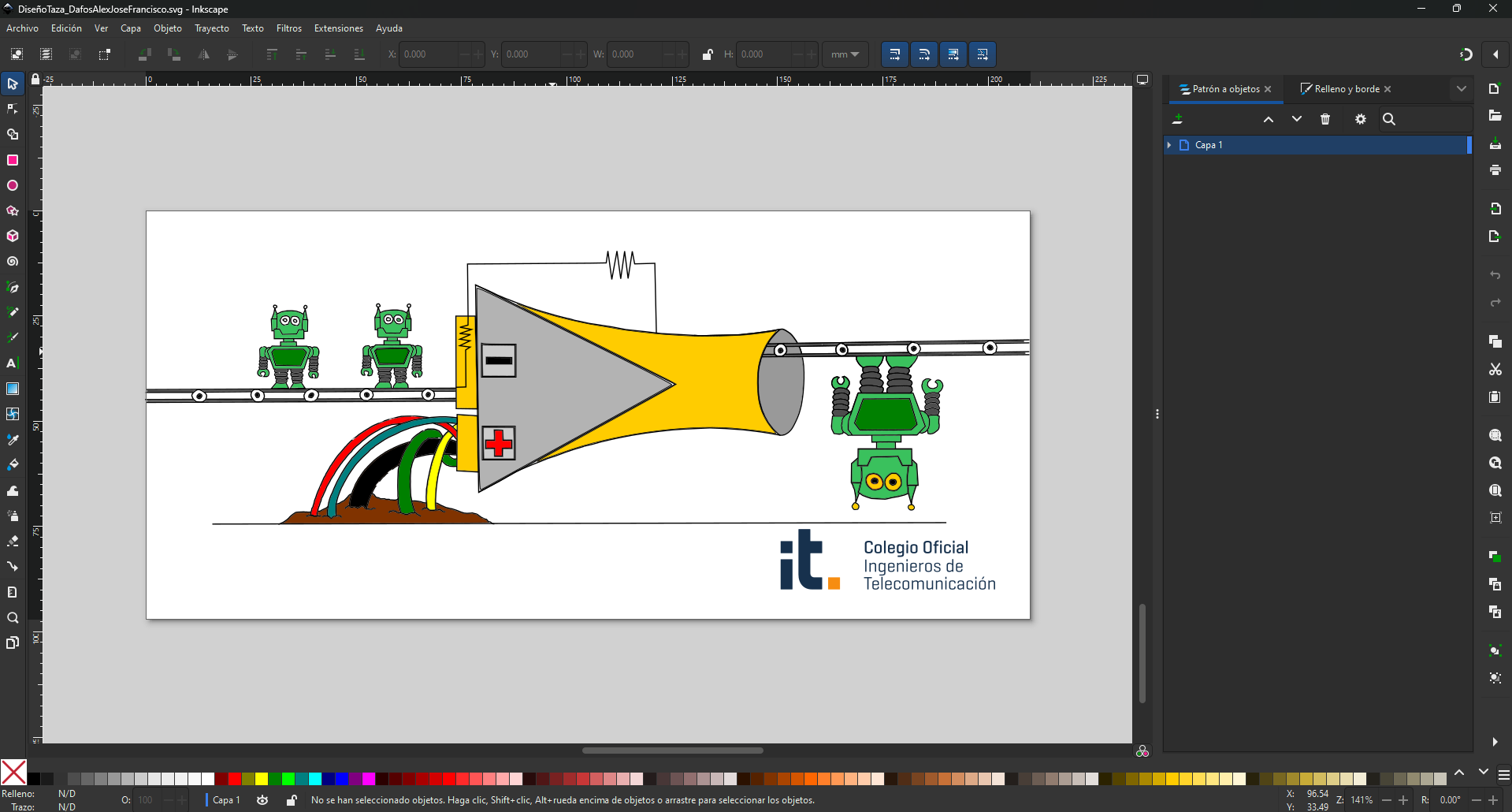1512x812 pixels.
Task: Open the palette hamburger menu
Action: pyautogui.click(x=1503, y=775)
